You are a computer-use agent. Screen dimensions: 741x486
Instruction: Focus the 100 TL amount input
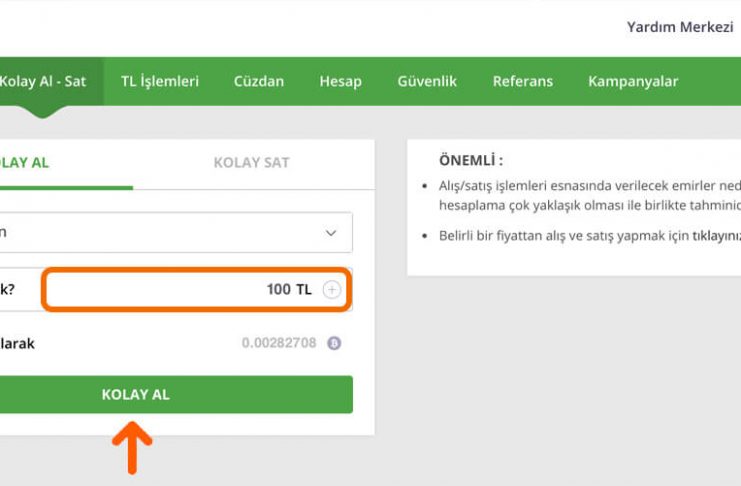coord(197,289)
